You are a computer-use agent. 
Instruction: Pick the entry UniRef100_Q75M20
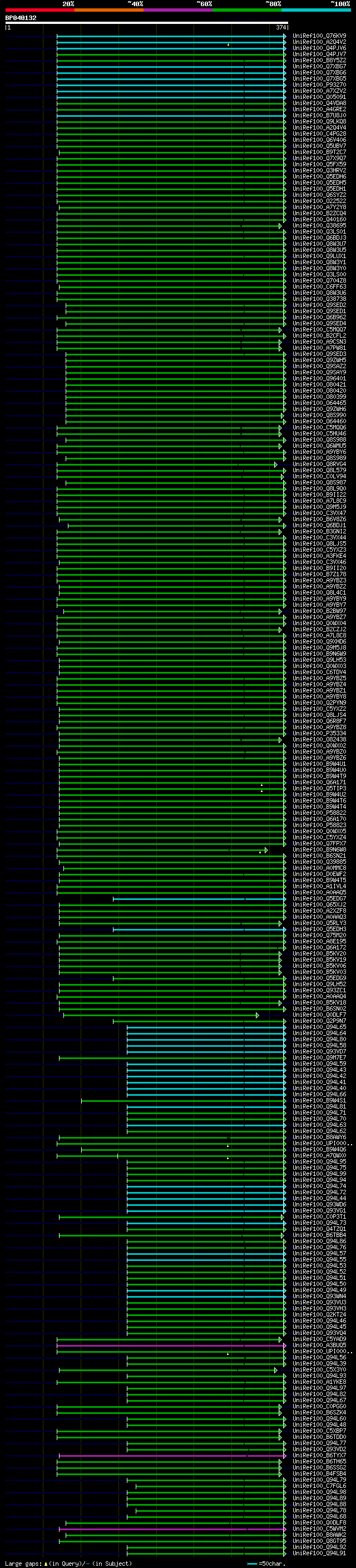coord(319,936)
